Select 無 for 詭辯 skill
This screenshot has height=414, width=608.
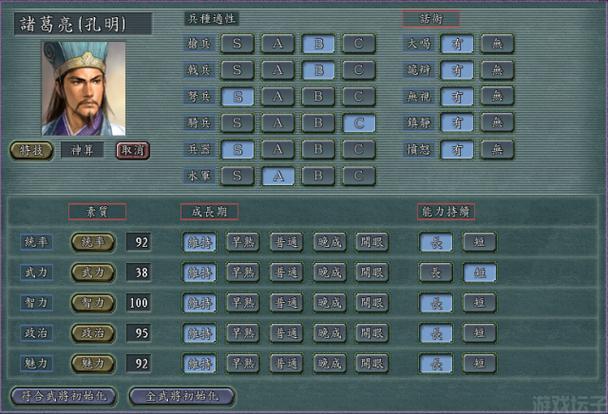pos(495,71)
